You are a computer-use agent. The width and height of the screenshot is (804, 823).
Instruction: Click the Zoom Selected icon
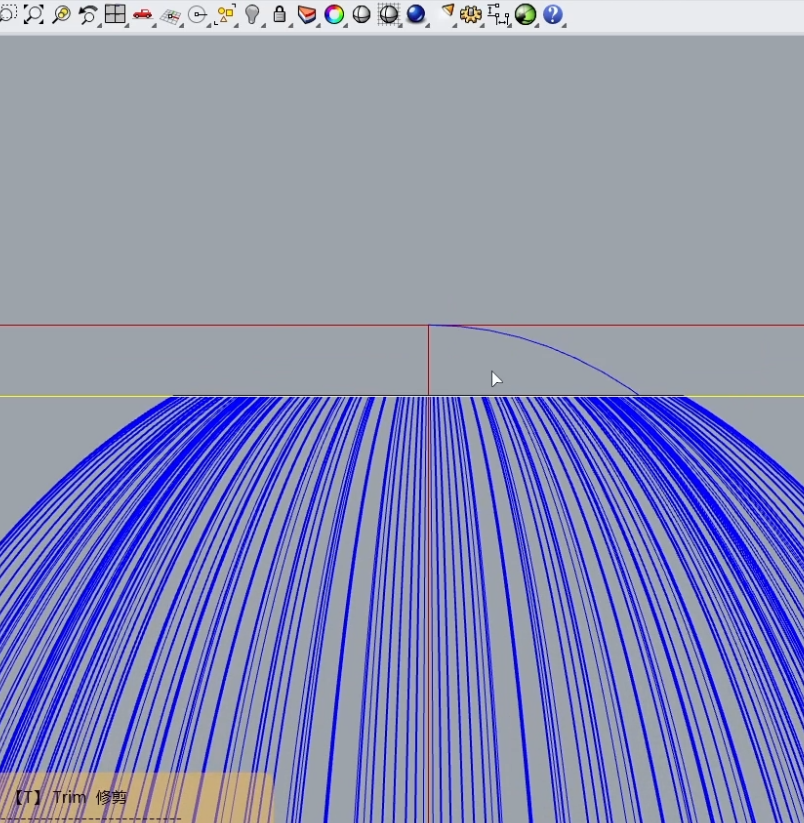61,14
